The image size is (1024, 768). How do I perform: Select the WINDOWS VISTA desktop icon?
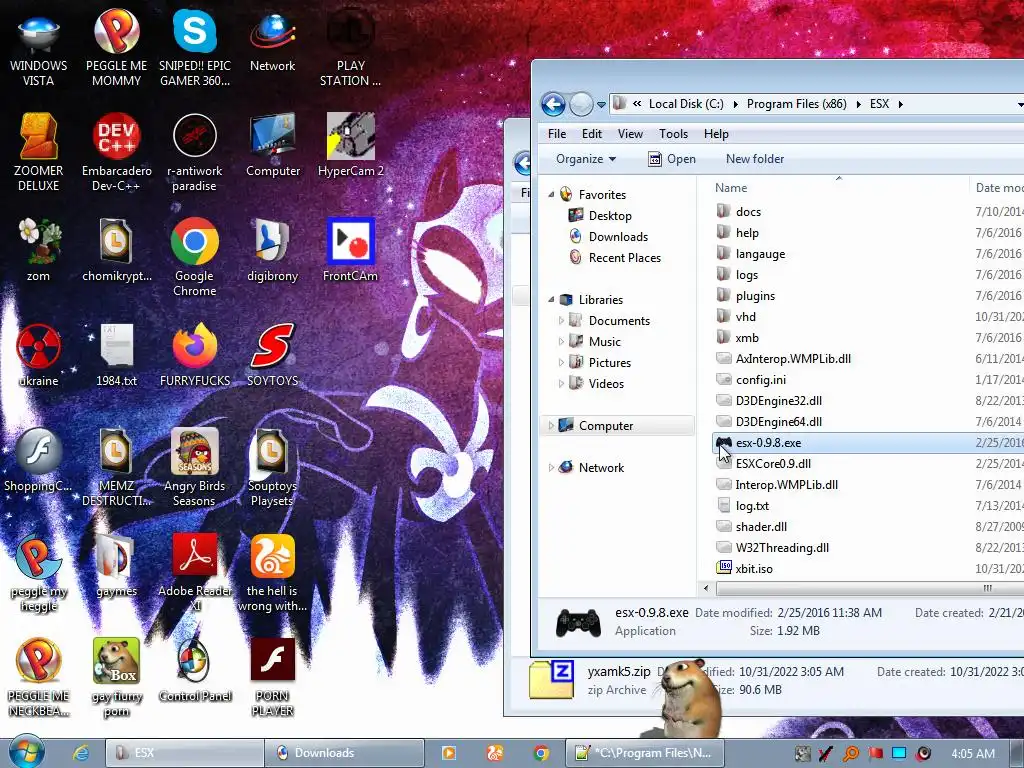[x=38, y=47]
